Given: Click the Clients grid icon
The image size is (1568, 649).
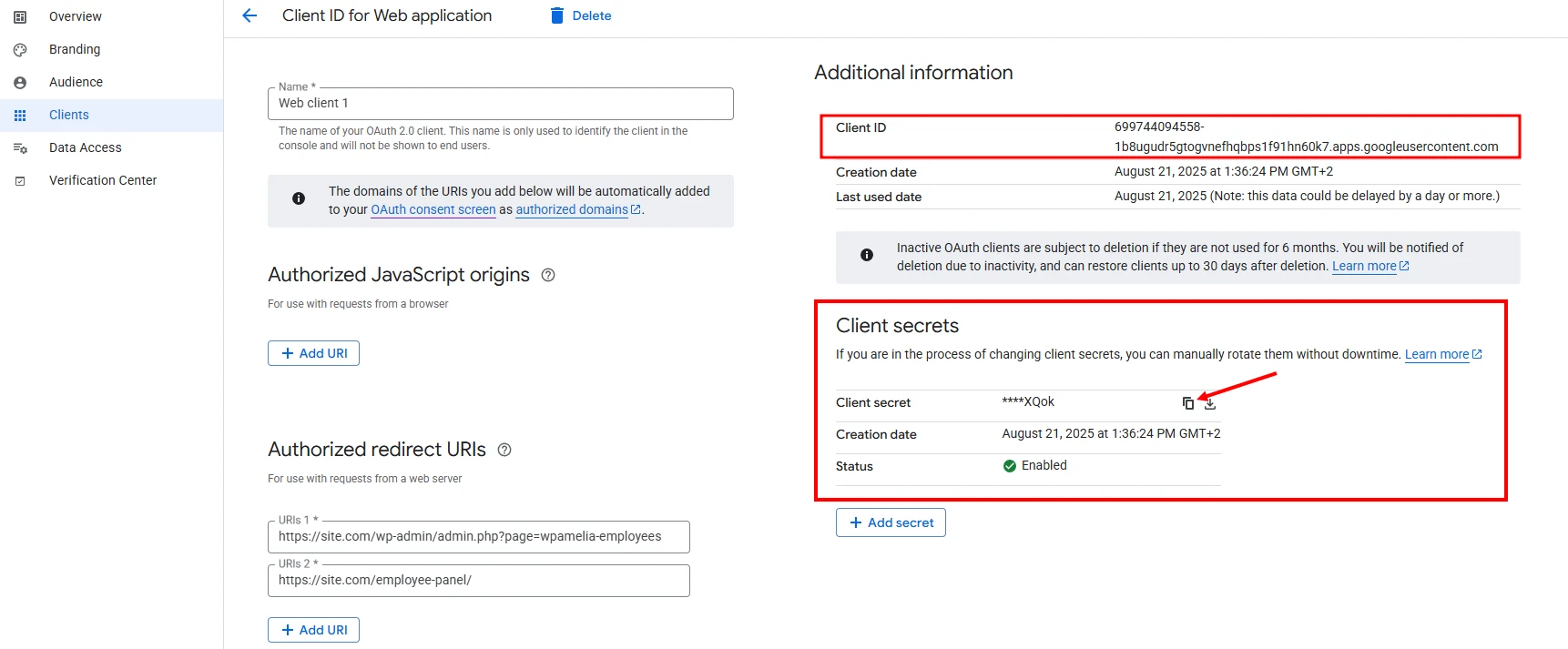Looking at the screenshot, I should pyautogui.click(x=20, y=115).
